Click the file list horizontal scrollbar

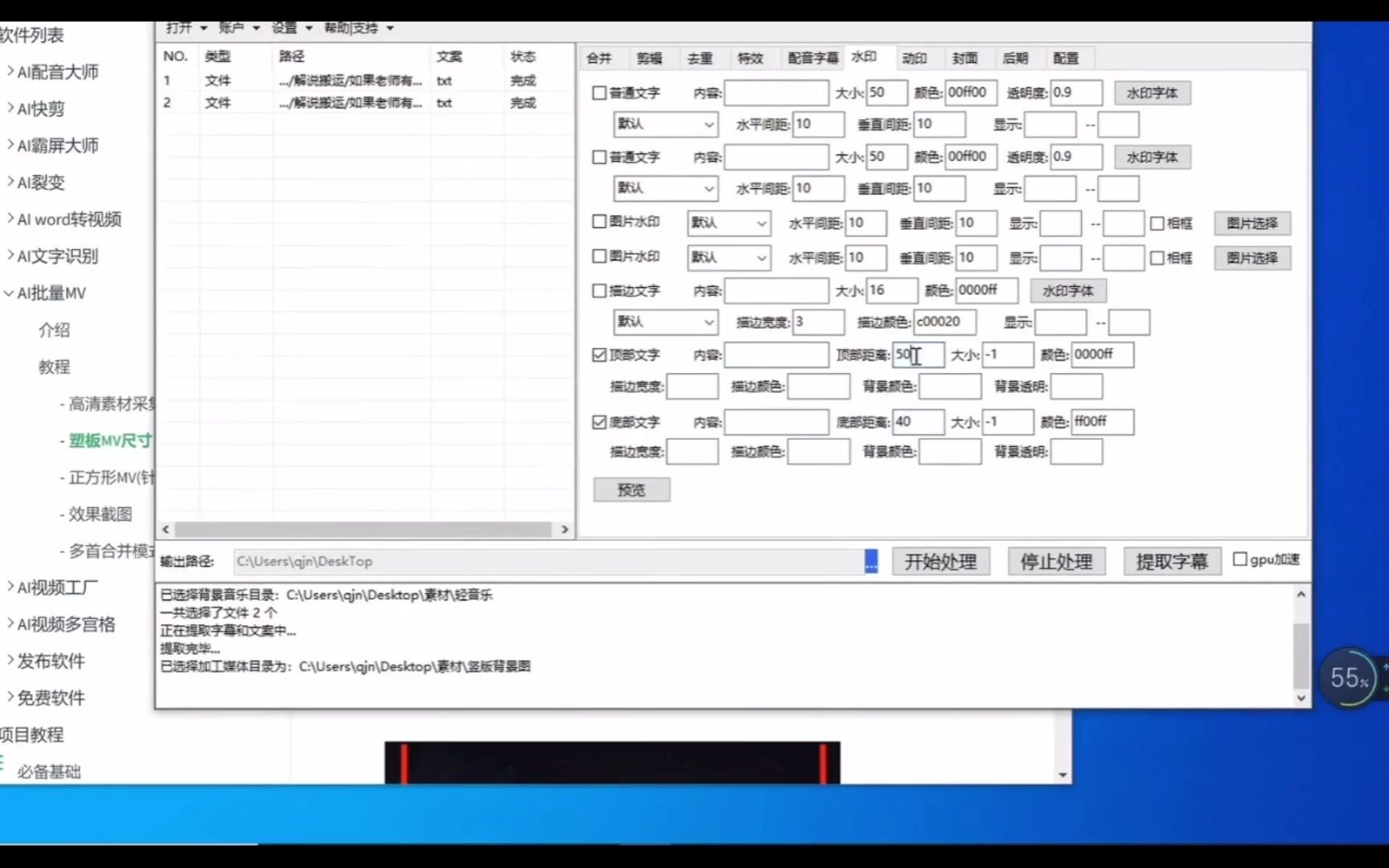363,529
